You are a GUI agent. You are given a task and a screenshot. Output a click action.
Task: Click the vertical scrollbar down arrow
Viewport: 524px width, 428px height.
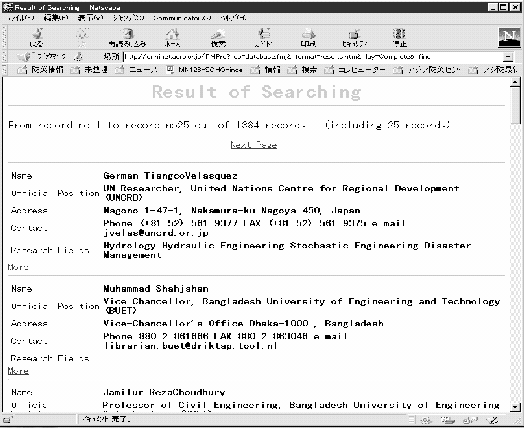[x=515, y=407]
